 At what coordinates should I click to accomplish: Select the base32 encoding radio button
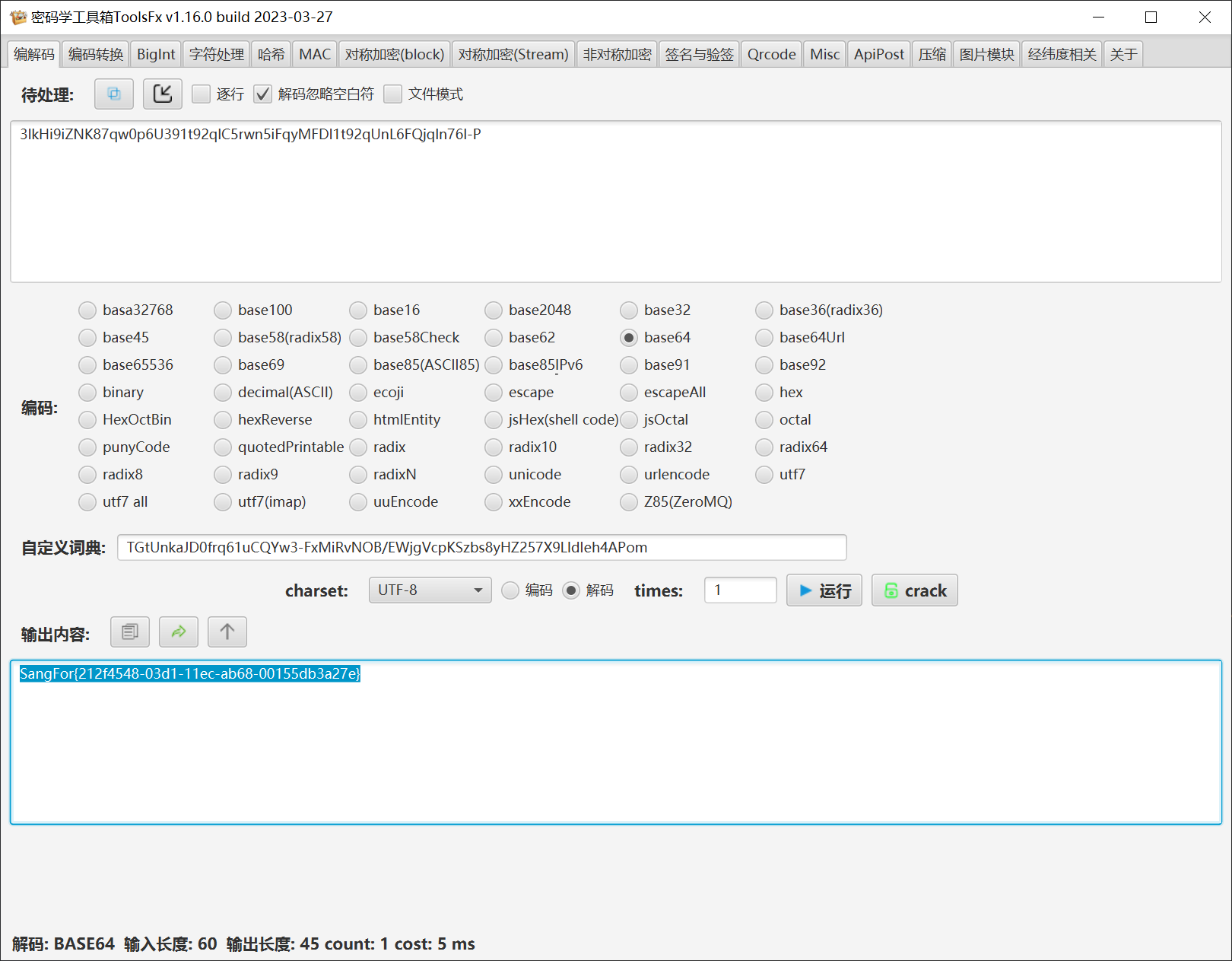click(x=629, y=310)
